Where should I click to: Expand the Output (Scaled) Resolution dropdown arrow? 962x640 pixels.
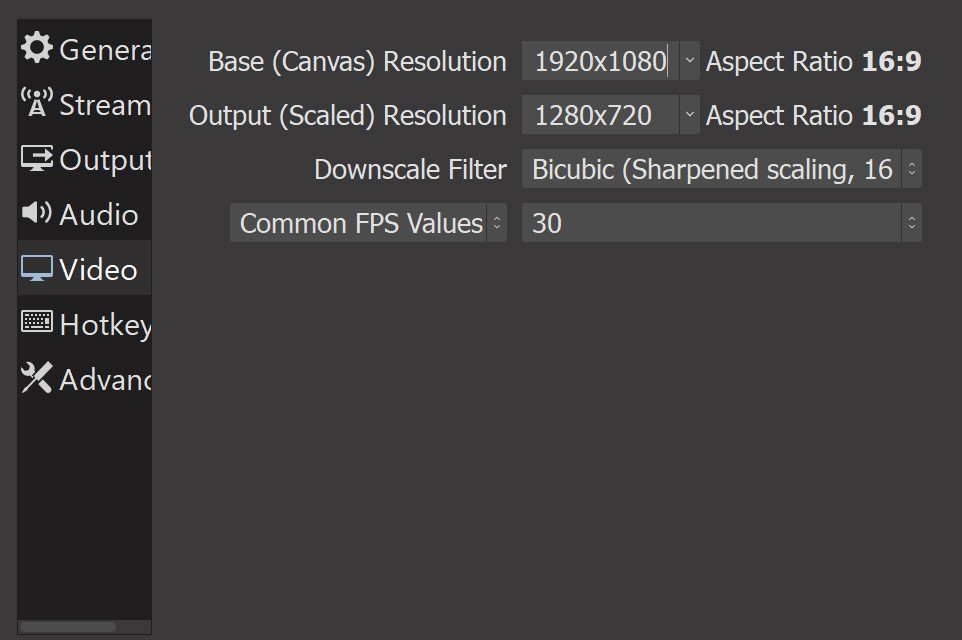point(690,115)
